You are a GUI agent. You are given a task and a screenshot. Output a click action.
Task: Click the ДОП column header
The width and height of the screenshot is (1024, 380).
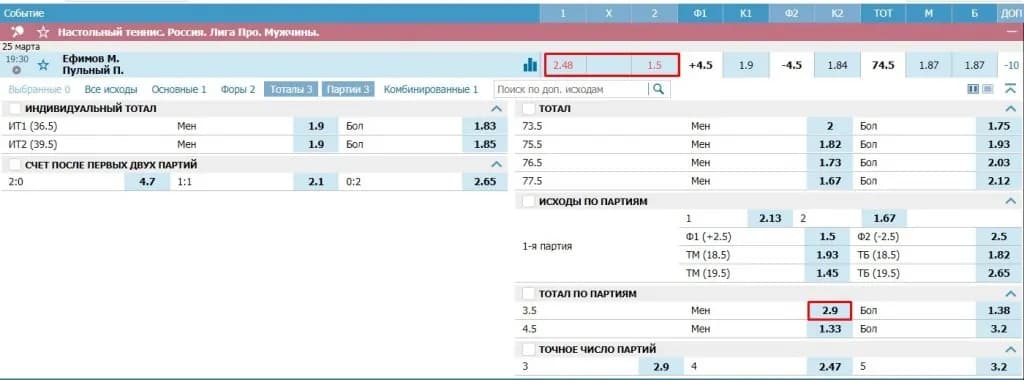click(1010, 13)
